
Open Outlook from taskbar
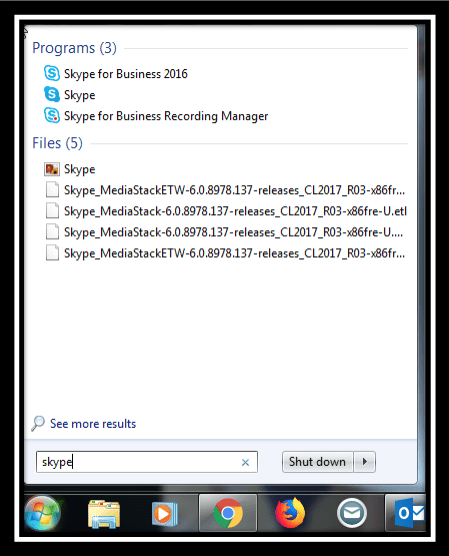pos(409,513)
